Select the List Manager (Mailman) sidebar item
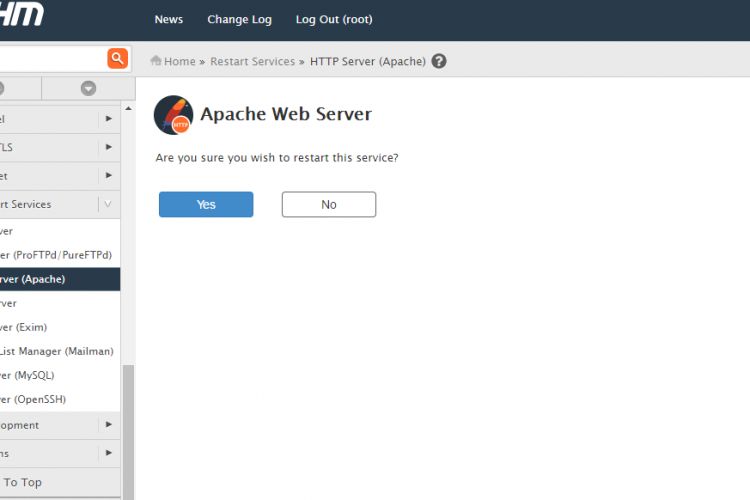Viewport: 750px width, 500px height. [60, 351]
